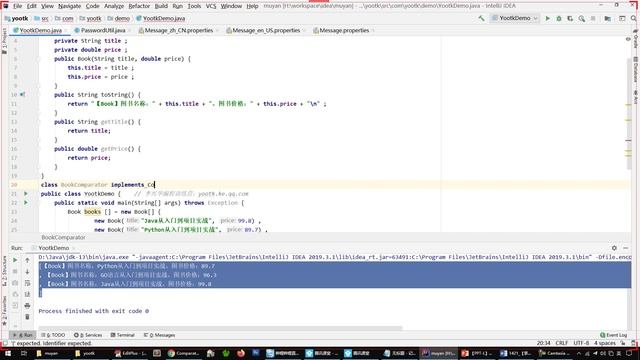The image size is (640, 360).
Task: Click the Down the stack trace arrow
Action: 27,271
